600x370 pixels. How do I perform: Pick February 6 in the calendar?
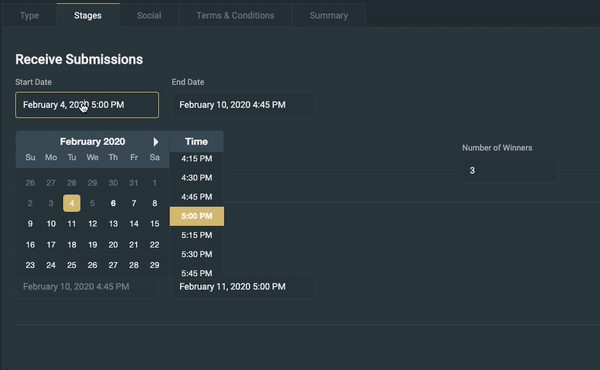(x=113, y=203)
